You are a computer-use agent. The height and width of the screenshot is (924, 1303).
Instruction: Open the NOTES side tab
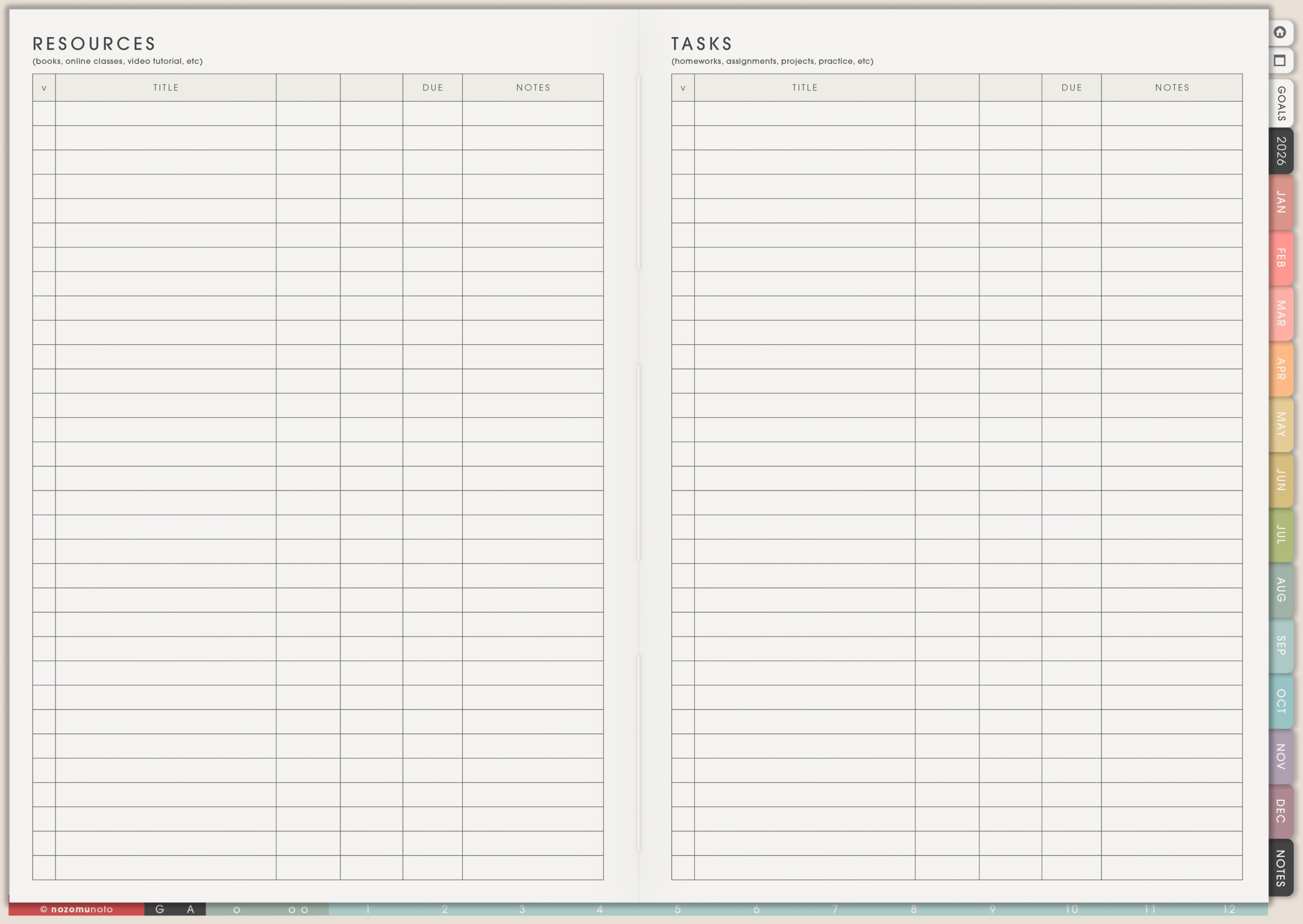coord(1281,868)
